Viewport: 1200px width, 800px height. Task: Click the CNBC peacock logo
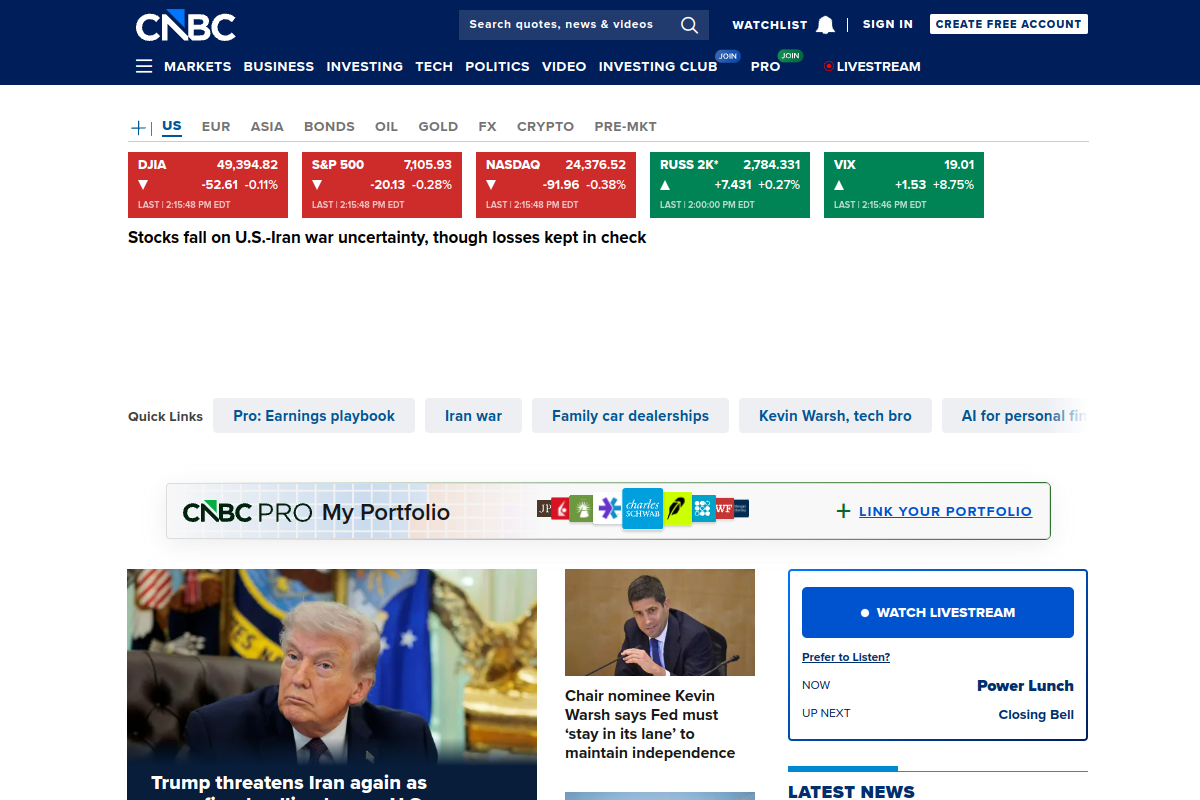pyautogui.click(x=186, y=25)
